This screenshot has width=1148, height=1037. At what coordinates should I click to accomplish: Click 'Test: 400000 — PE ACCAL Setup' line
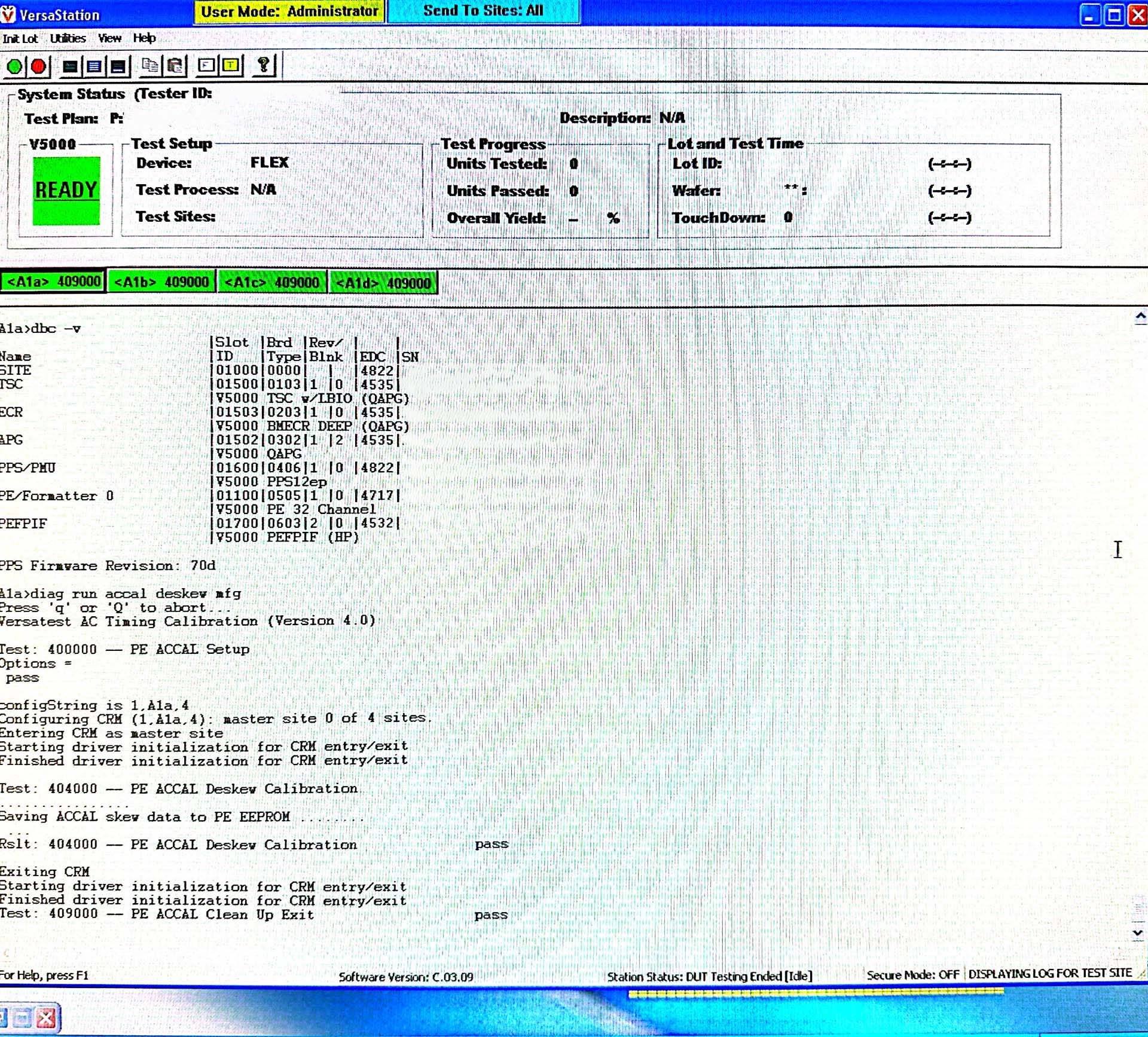click(124, 649)
